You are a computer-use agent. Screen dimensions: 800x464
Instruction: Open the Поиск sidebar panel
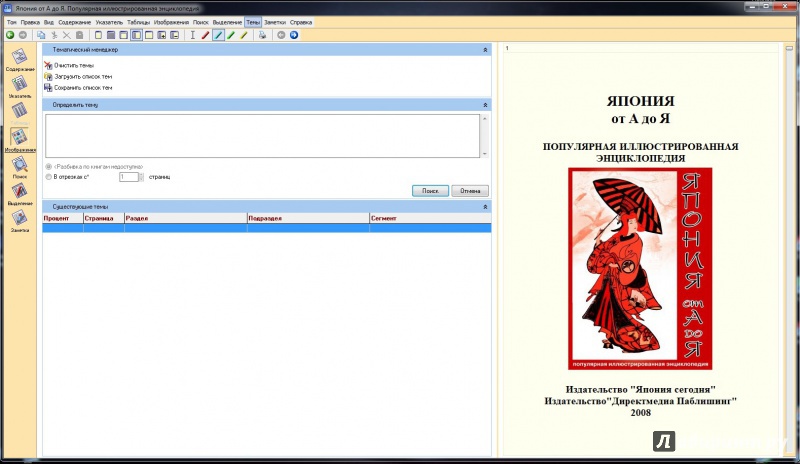[x=20, y=167]
